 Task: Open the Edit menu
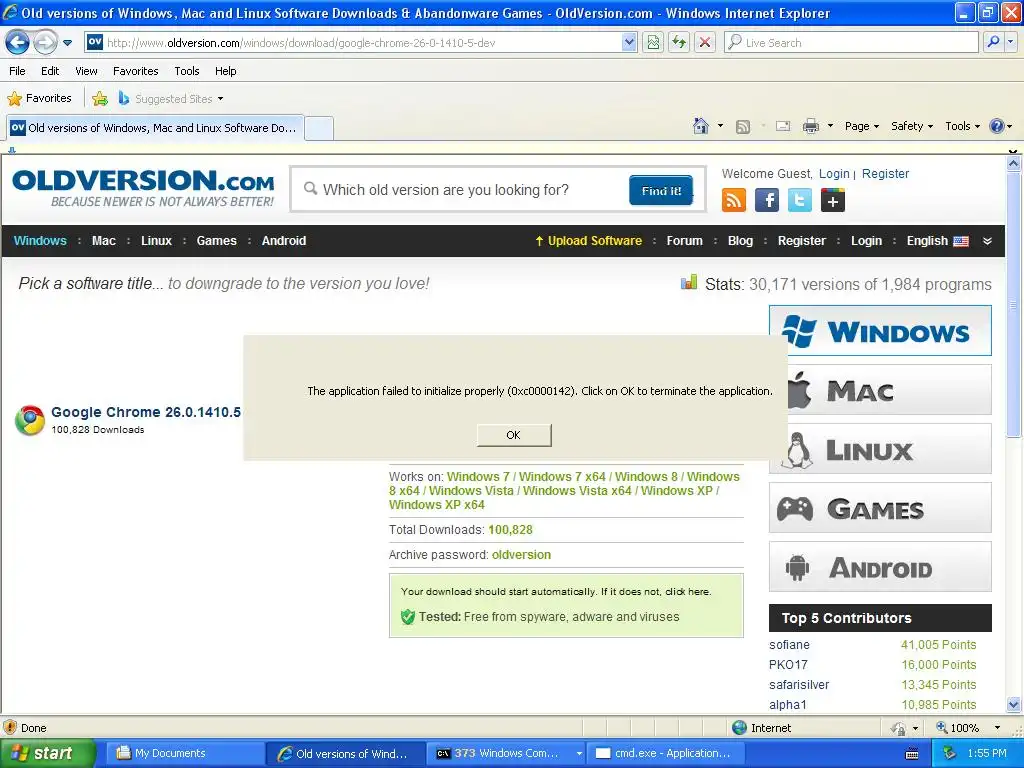(50, 71)
